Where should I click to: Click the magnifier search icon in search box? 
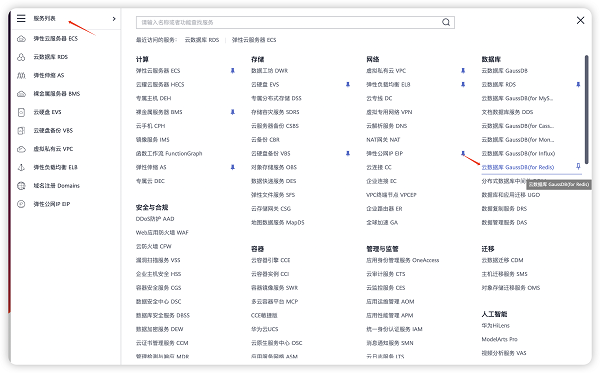tap(446, 22)
